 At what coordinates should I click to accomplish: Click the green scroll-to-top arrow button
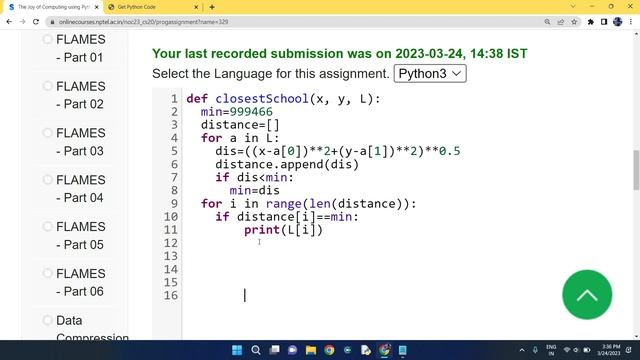click(x=587, y=295)
